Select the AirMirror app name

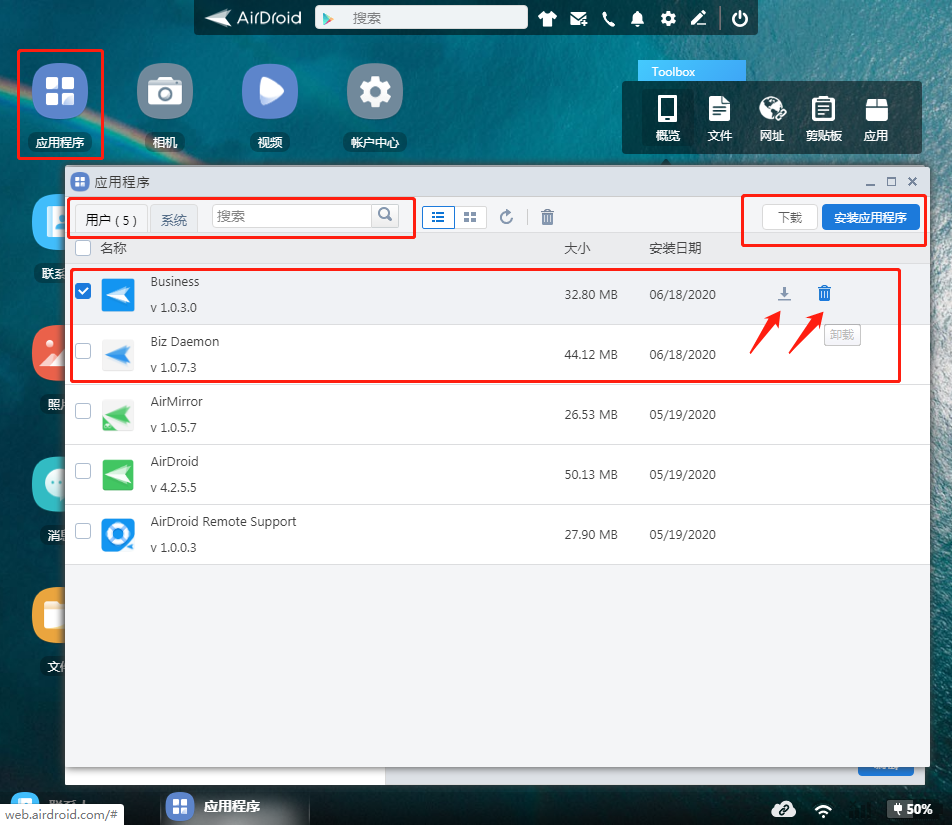pos(176,402)
